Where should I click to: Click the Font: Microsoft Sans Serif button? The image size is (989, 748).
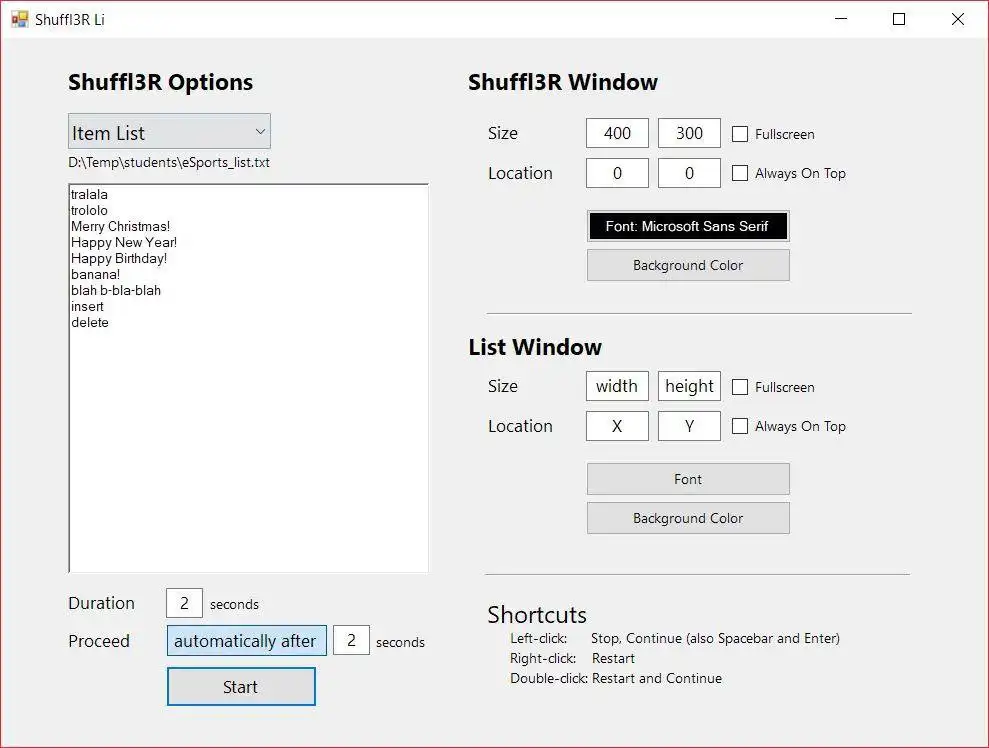pyautogui.click(x=688, y=226)
